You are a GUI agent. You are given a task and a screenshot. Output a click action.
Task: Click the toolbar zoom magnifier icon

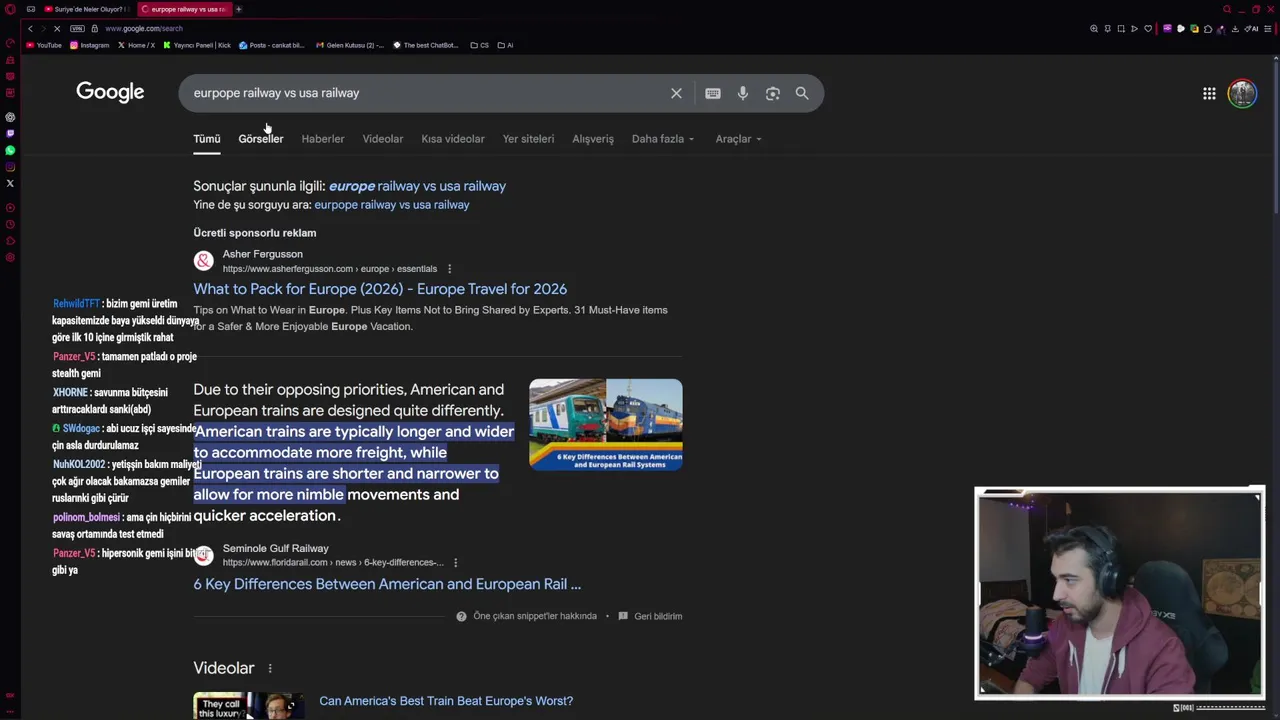(x=1094, y=28)
